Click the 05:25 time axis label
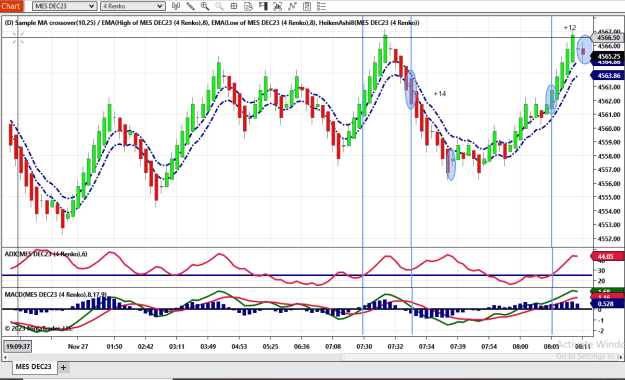This screenshot has height=380, width=625. coord(270,346)
